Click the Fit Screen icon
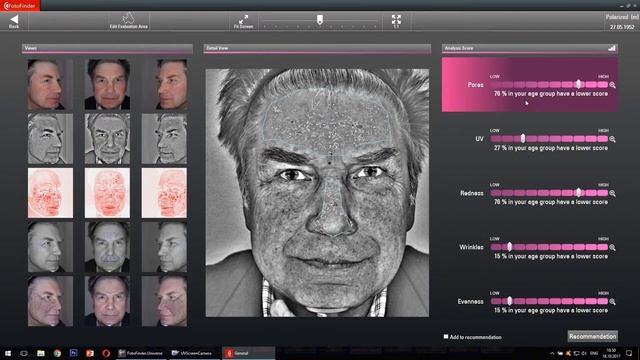Screen dimensions: 640x360 click(x=243, y=21)
